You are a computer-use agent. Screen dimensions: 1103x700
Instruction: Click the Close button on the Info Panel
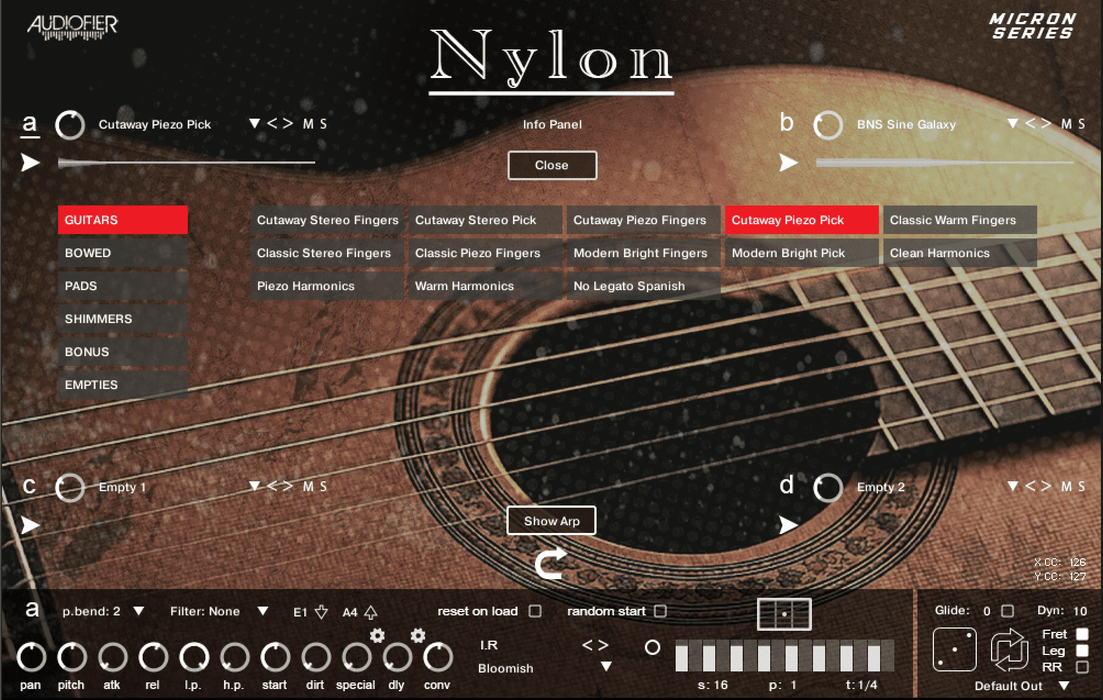point(551,165)
